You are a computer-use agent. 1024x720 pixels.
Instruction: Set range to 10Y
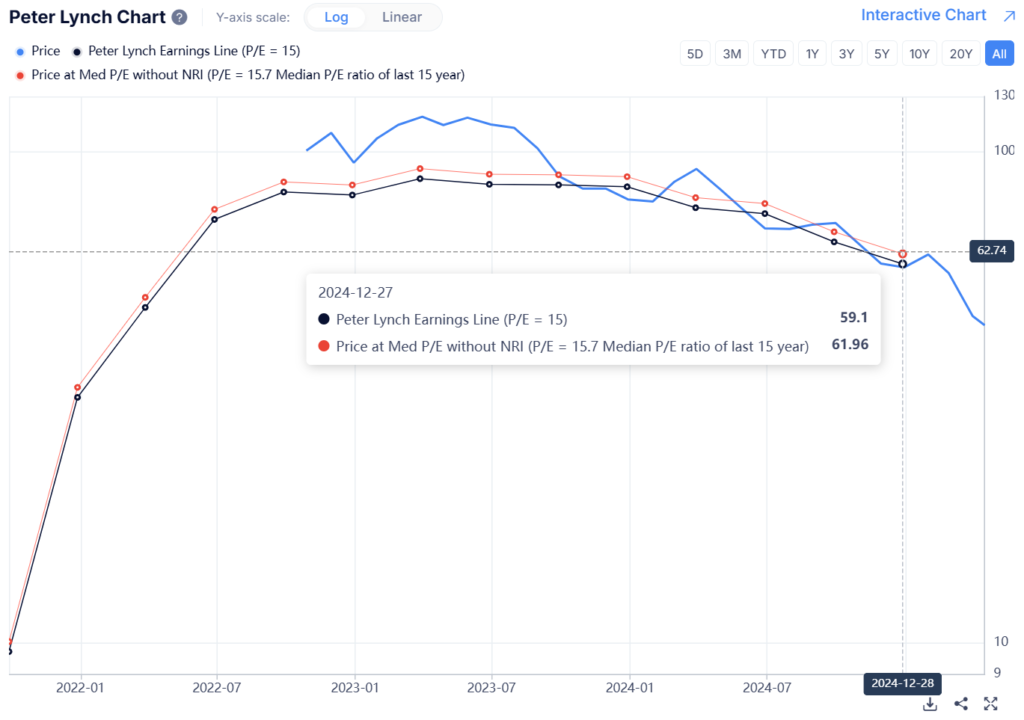tap(919, 54)
